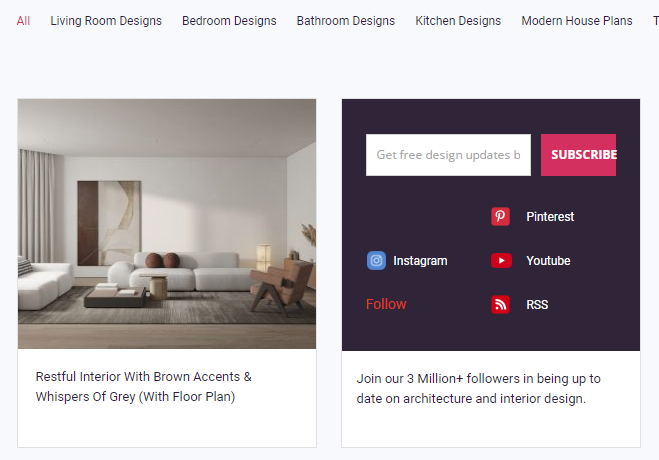
Task: Click the Pinterest logo icon
Action: [x=500, y=216]
